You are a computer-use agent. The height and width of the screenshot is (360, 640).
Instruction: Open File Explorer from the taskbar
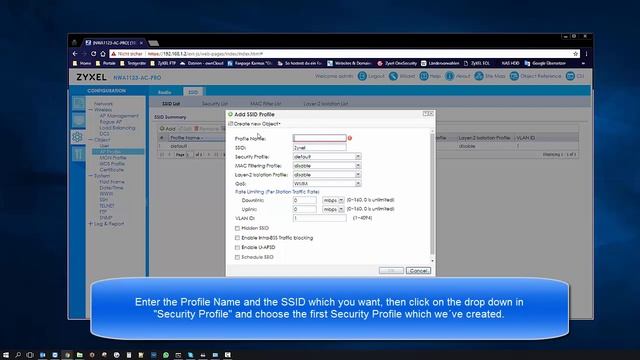(x=80, y=355)
